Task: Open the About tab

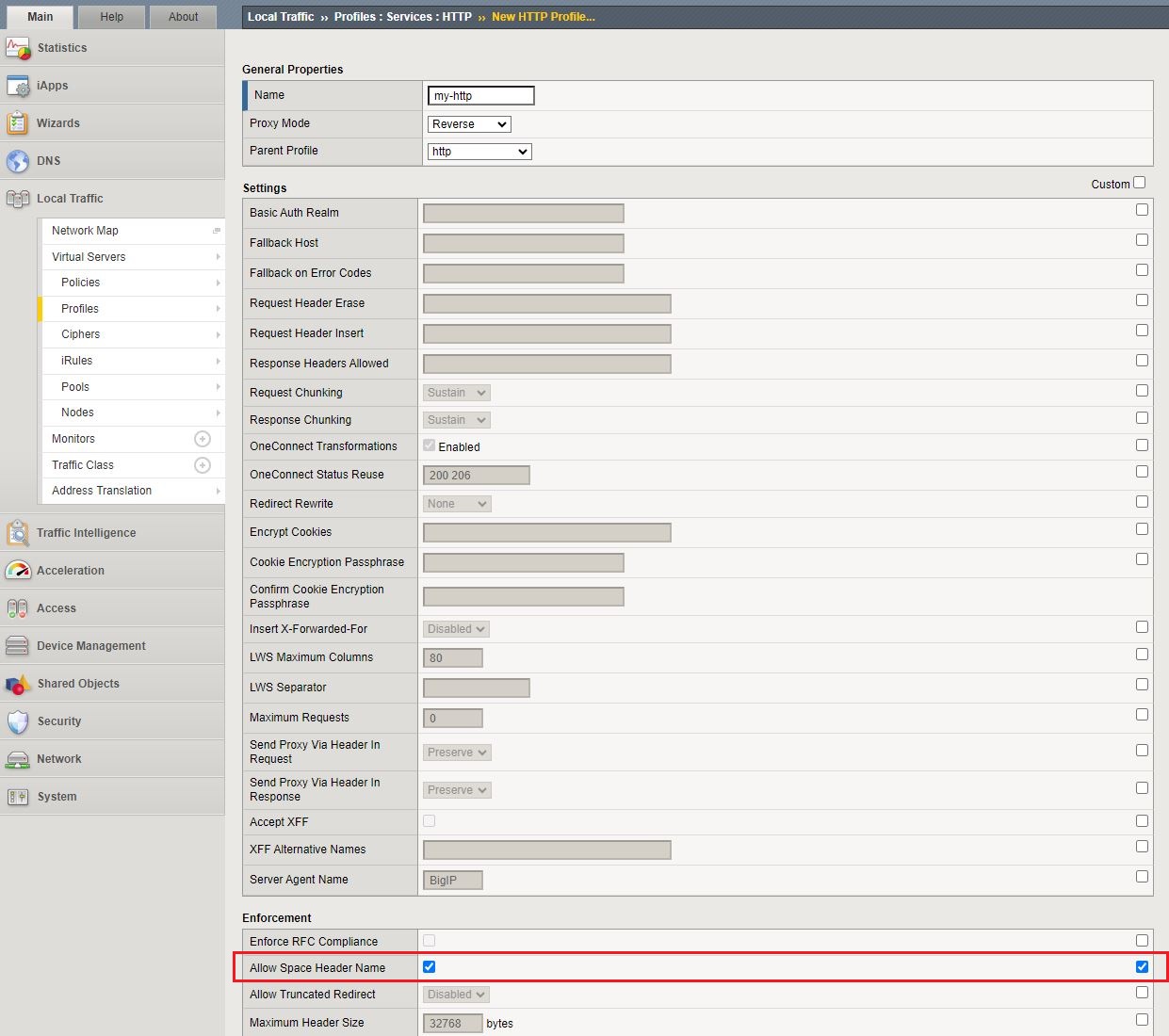Action: pos(183,16)
